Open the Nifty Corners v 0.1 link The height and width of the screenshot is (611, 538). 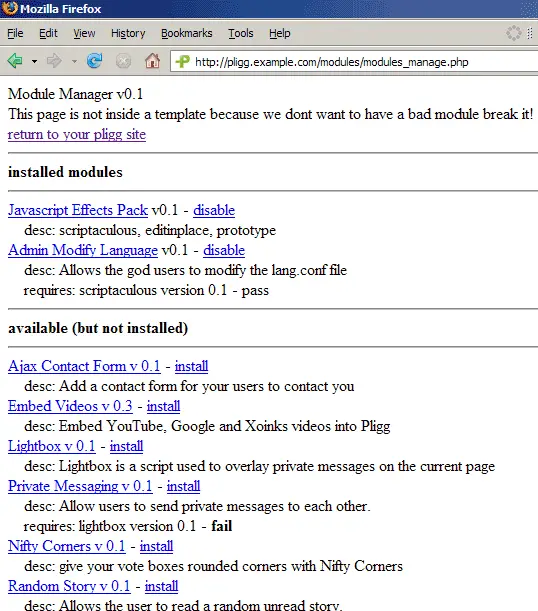[67, 546]
